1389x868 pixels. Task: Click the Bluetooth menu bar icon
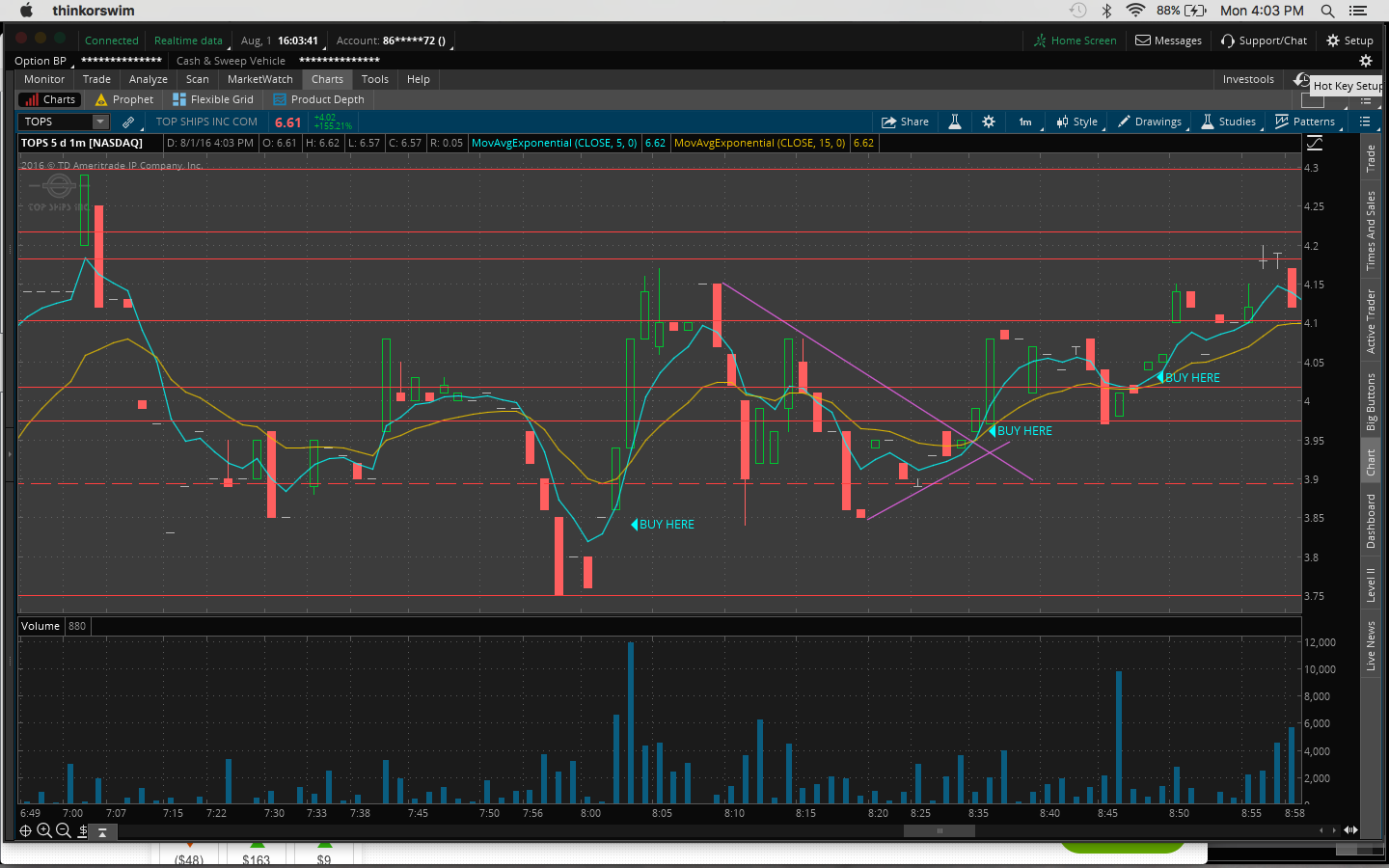(x=1107, y=11)
